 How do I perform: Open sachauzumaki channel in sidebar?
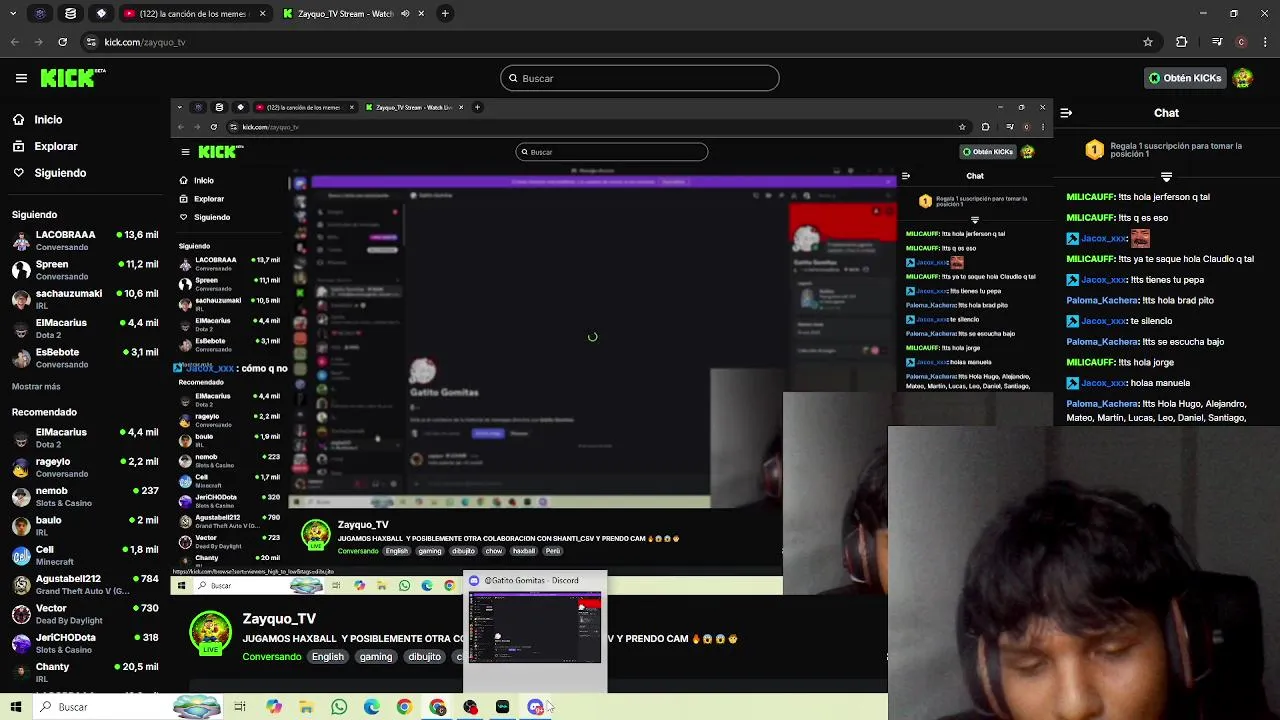pos(84,299)
